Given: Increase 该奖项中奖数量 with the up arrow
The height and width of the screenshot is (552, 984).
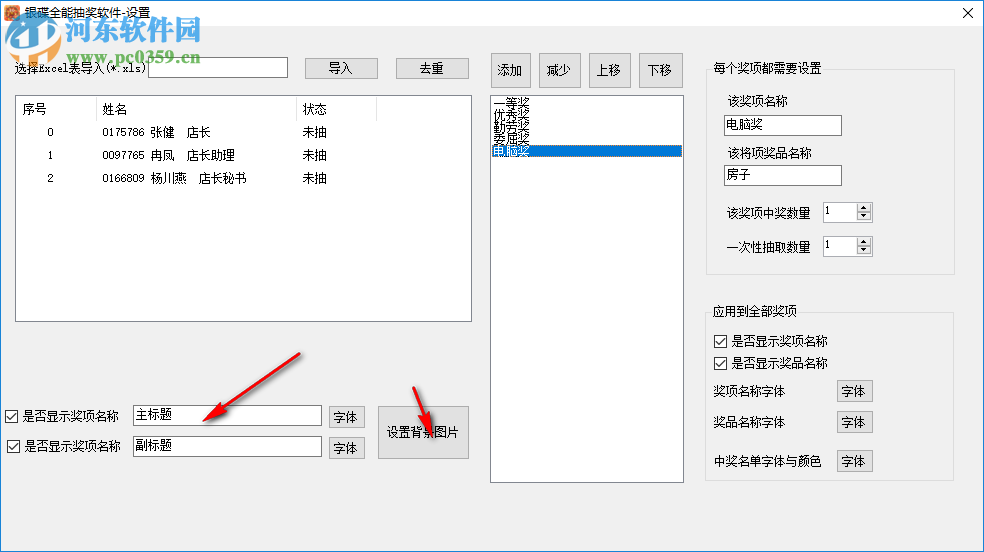Looking at the screenshot, I should pyautogui.click(x=864, y=208).
